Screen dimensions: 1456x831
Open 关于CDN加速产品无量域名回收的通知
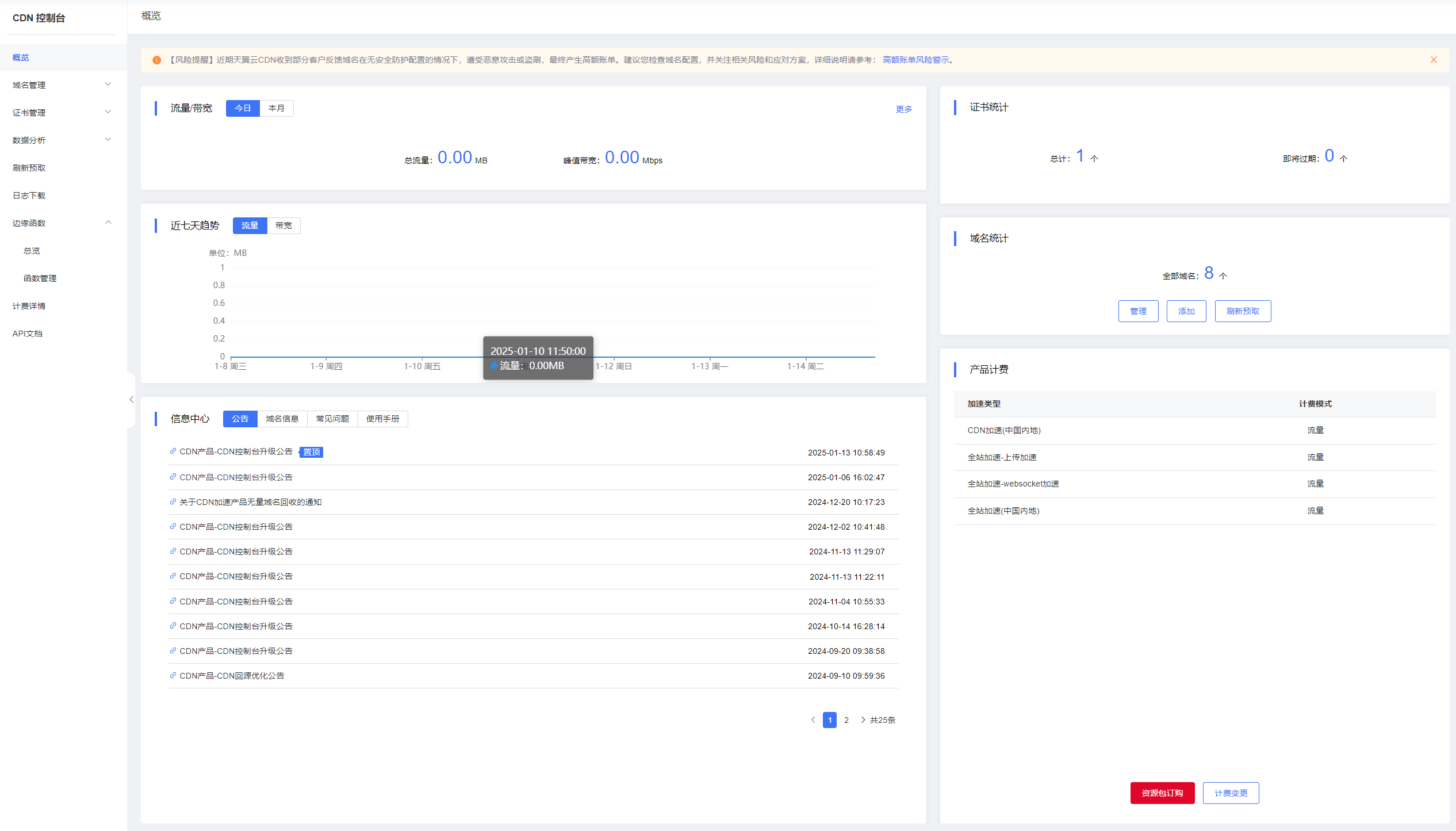click(x=250, y=502)
